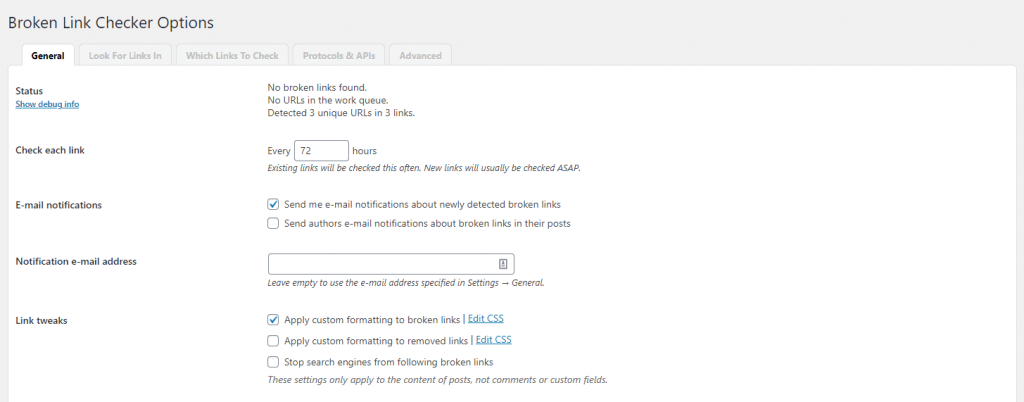Enable Apply custom formatting to removed links
This screenshot has height=402, width=1024.
pyautogui.click(x=274, y=341)
